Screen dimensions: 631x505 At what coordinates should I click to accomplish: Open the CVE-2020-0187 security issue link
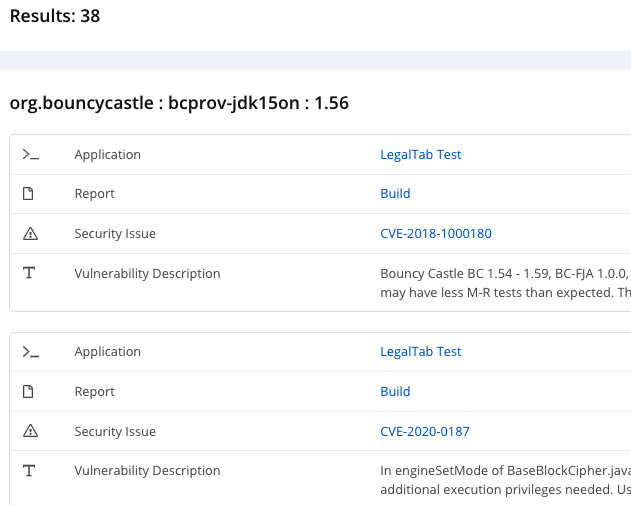424,432
